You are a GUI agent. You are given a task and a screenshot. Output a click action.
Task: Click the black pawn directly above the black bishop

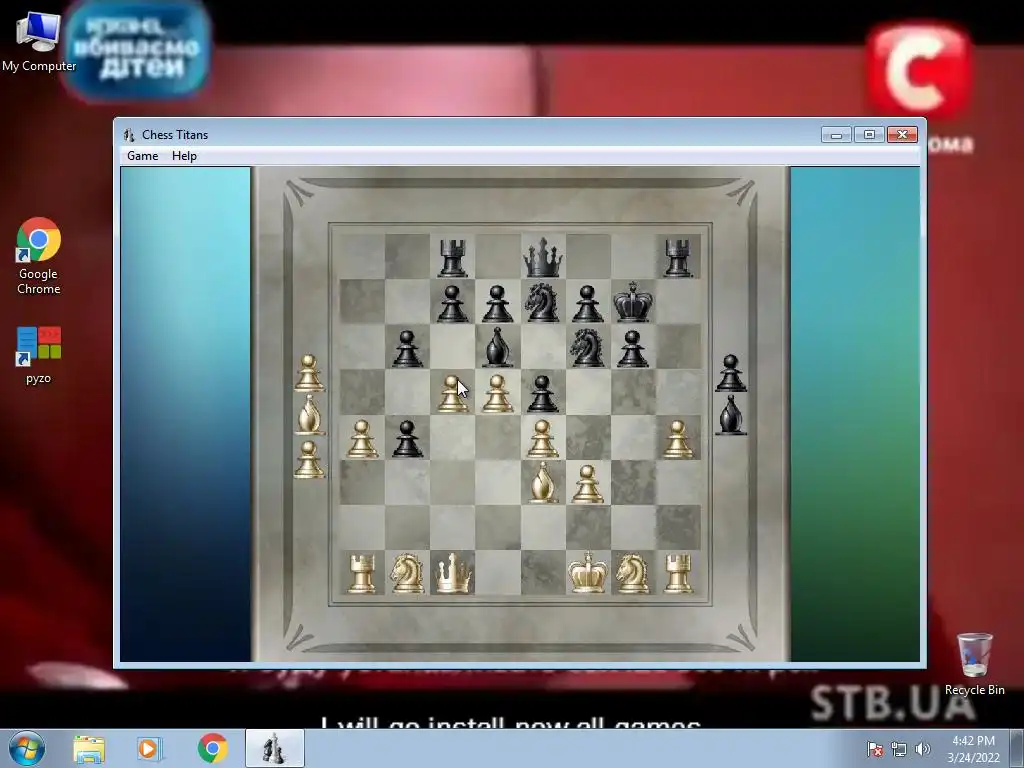(x=497, y=304)
